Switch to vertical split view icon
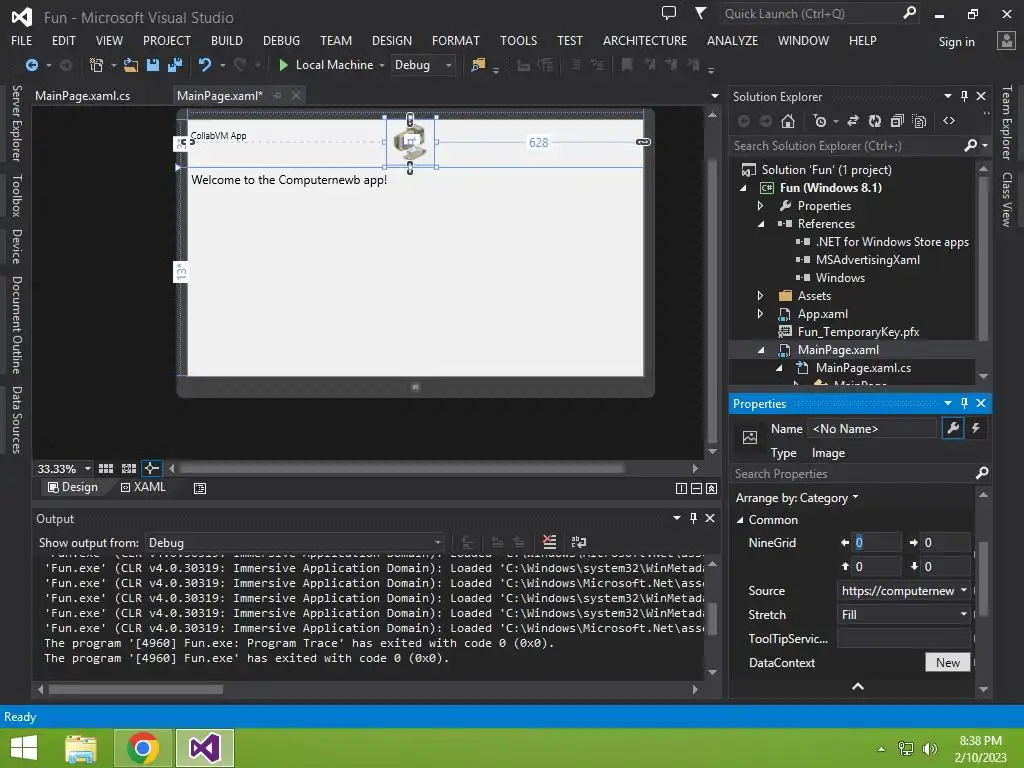 pos(681,488)
